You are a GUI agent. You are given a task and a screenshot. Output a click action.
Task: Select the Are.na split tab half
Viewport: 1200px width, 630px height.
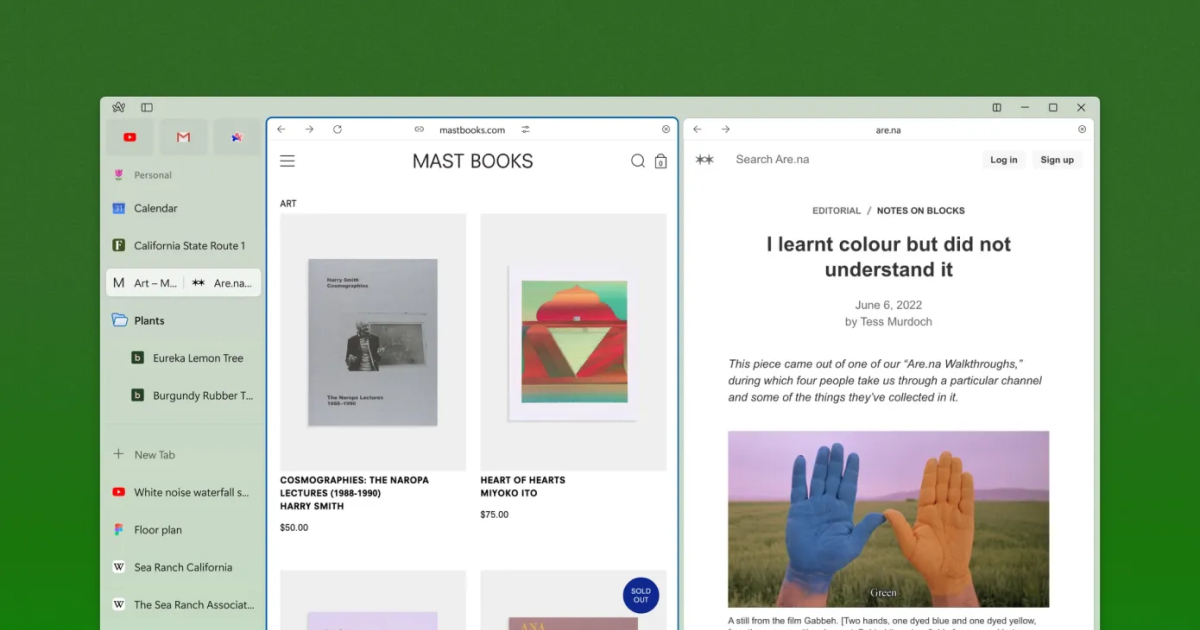pyautogui.click(x=222, y=283)
